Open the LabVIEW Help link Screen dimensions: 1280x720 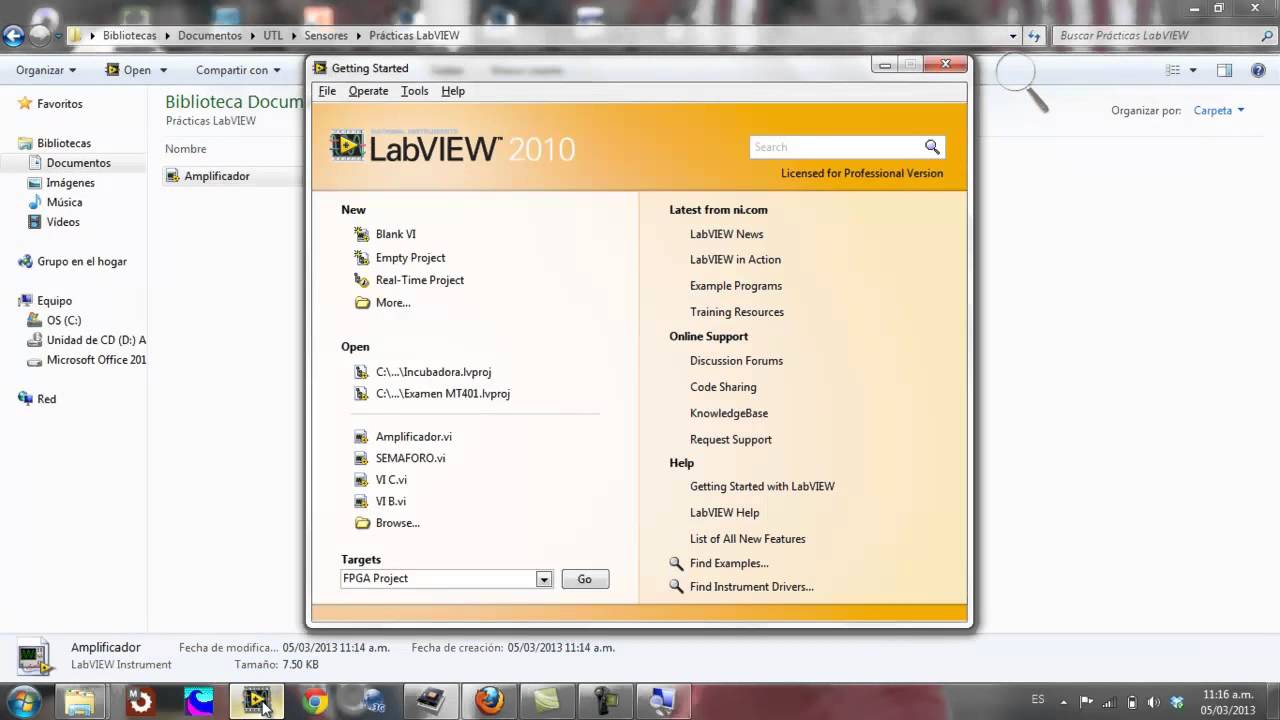point(724,513)
